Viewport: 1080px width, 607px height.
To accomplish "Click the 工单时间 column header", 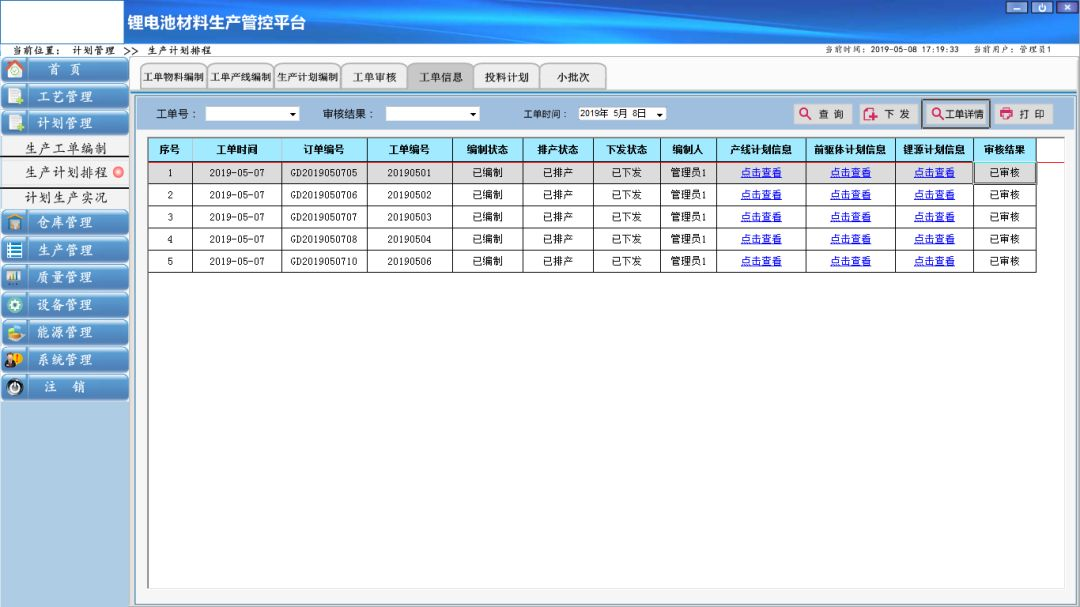I will pos(237,150).
